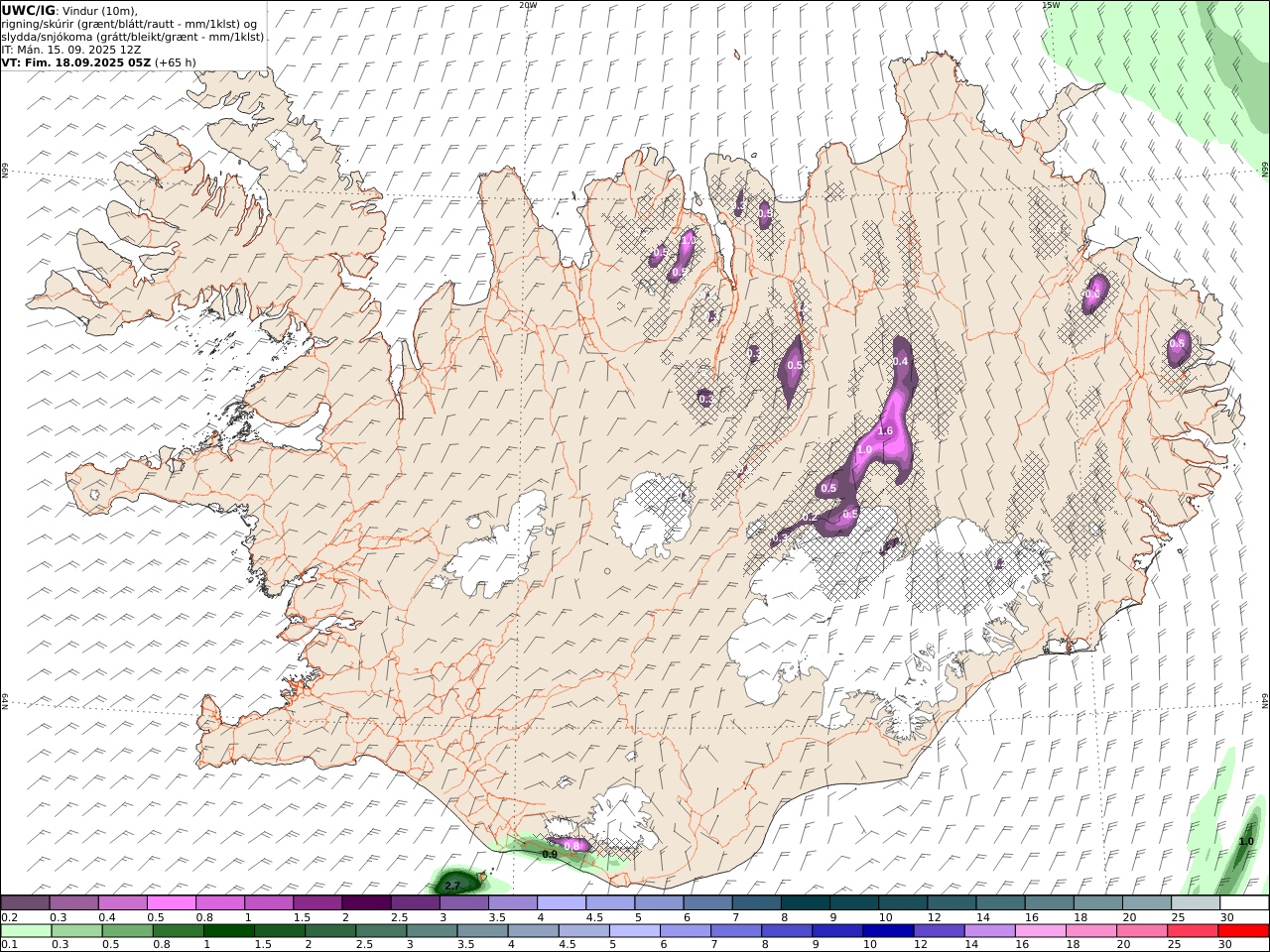Click the 'IT: Mán. 15. 09. 2025 12Z' line

click(71, 50)
